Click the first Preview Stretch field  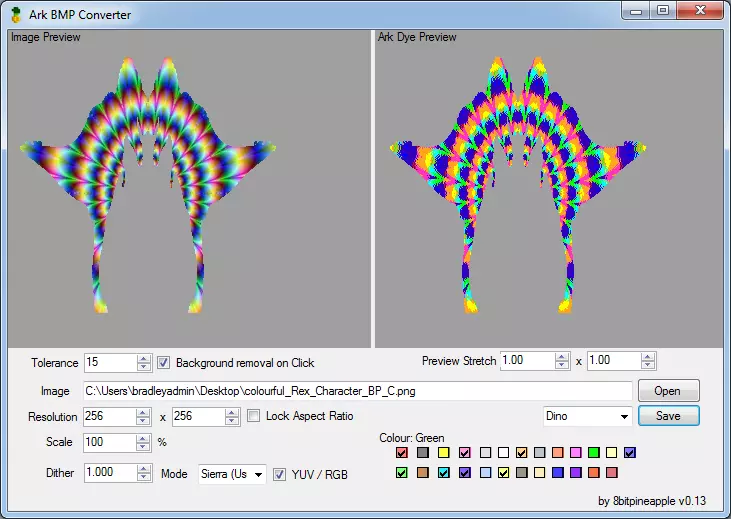[528, 361]
